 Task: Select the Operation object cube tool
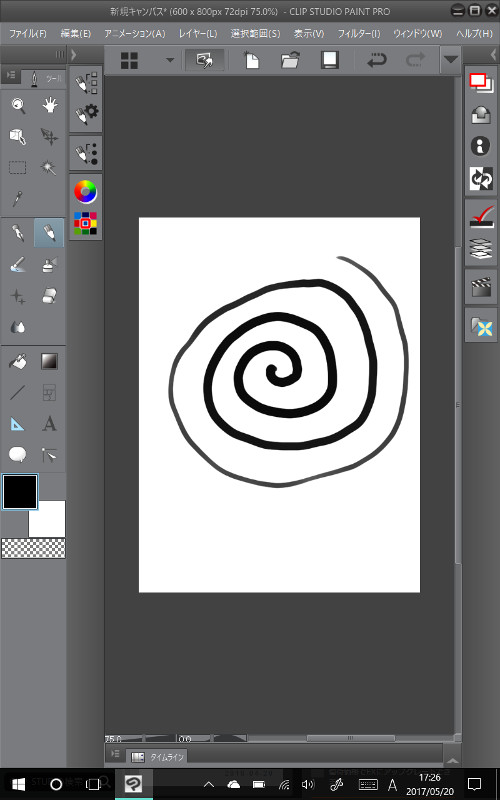[x=18, y=137]
